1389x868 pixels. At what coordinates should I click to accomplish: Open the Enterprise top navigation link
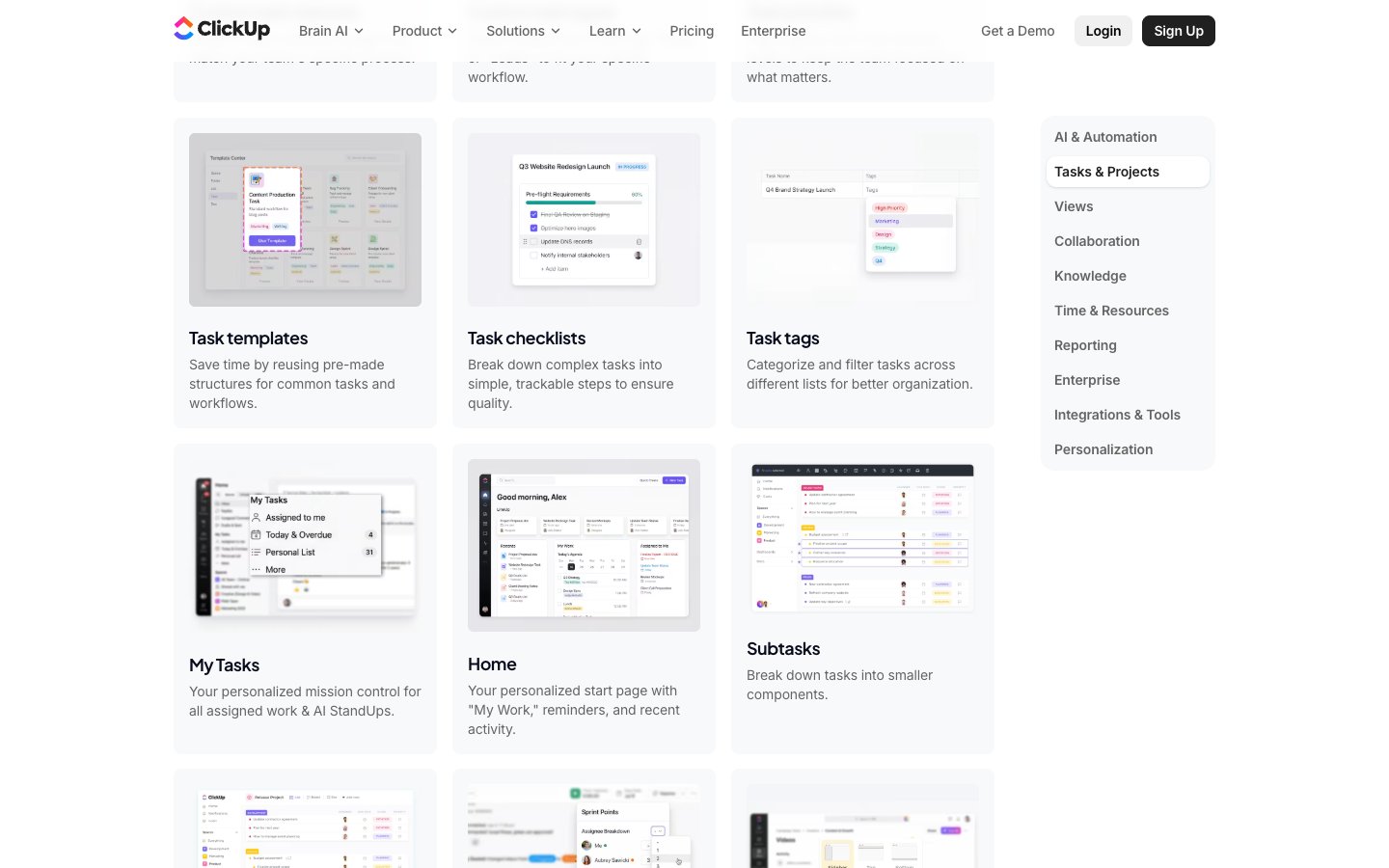click(x=773, y=31)
